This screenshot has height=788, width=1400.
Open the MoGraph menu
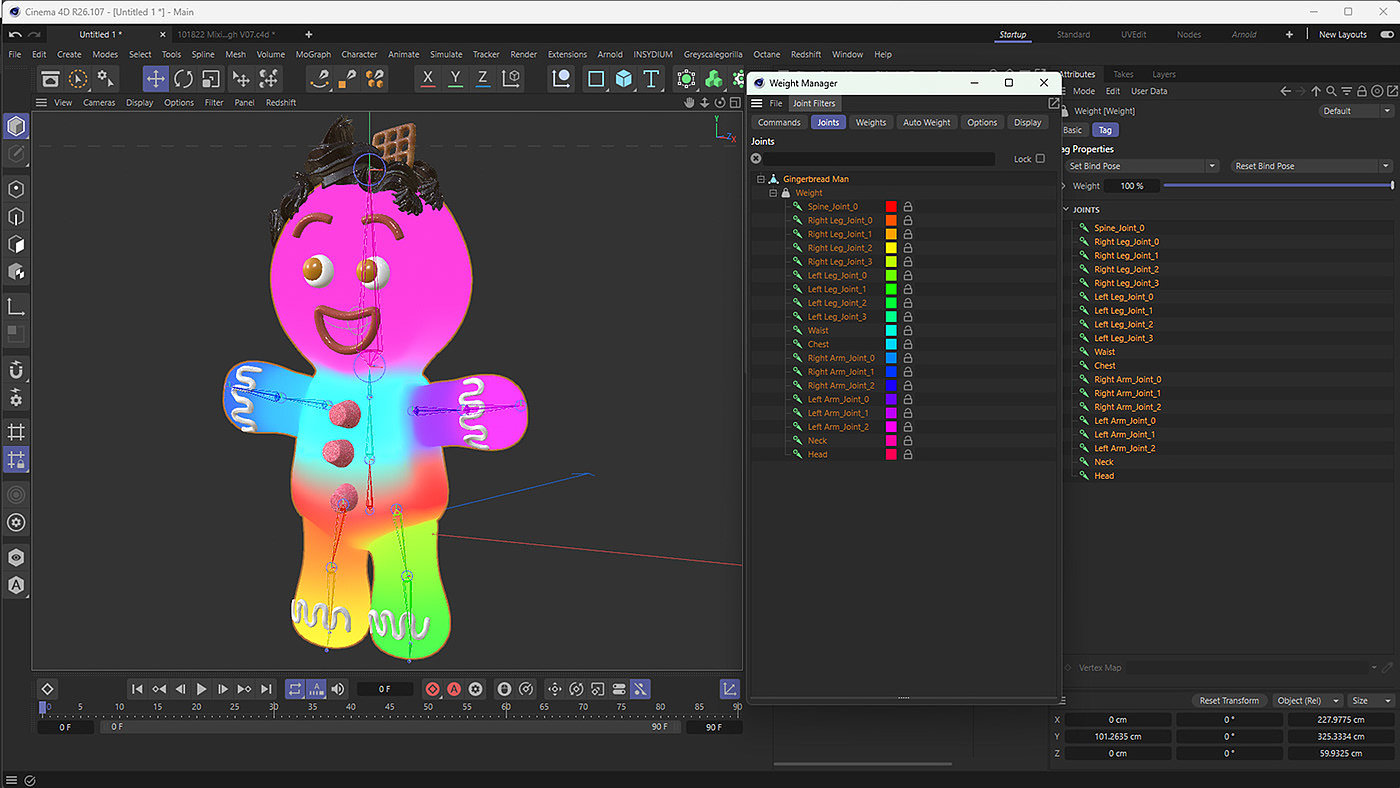tap(313, 54)
